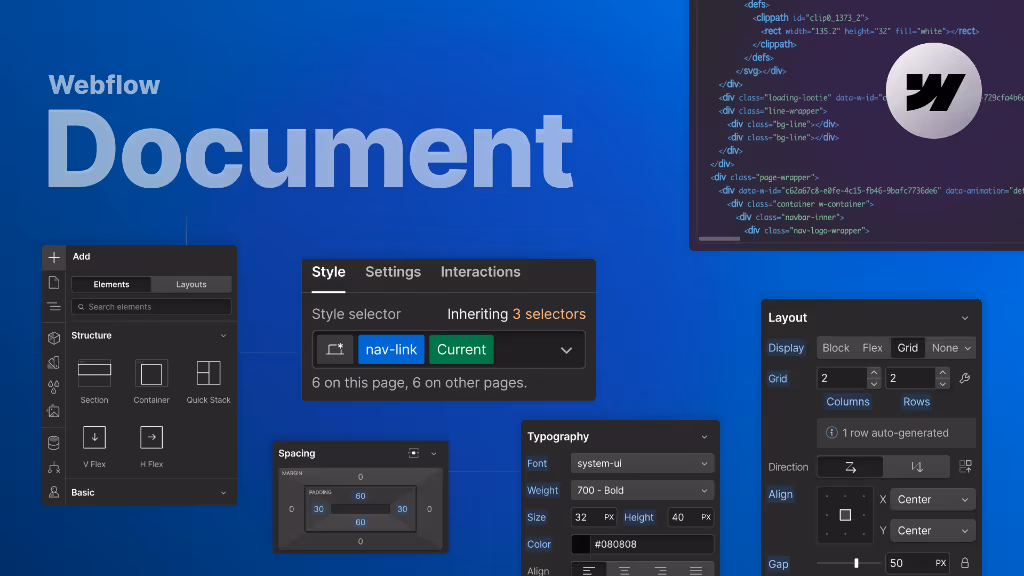Image resolution: width=1024 pixels, height=576 pixels.
Task: Increase the grid Columns stepper
Action: click(x=874, y=373)
